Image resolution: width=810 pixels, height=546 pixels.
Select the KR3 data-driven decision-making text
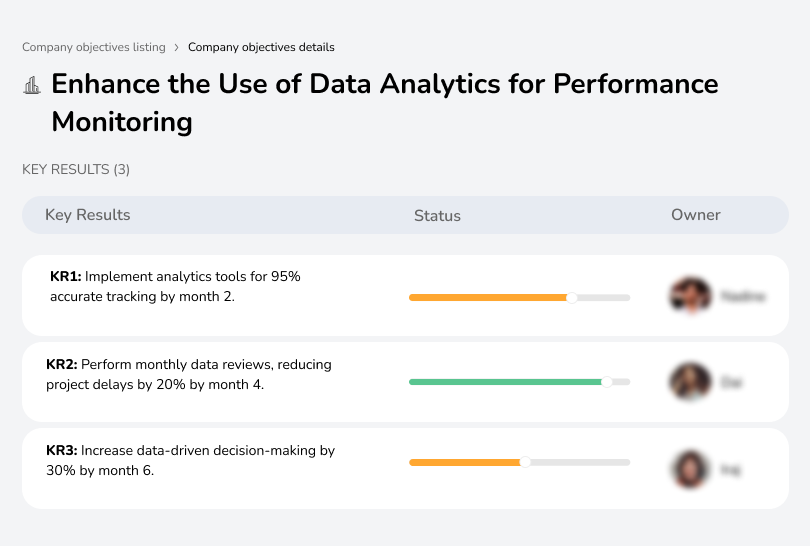pyautogui.click(x=190, y=460)
